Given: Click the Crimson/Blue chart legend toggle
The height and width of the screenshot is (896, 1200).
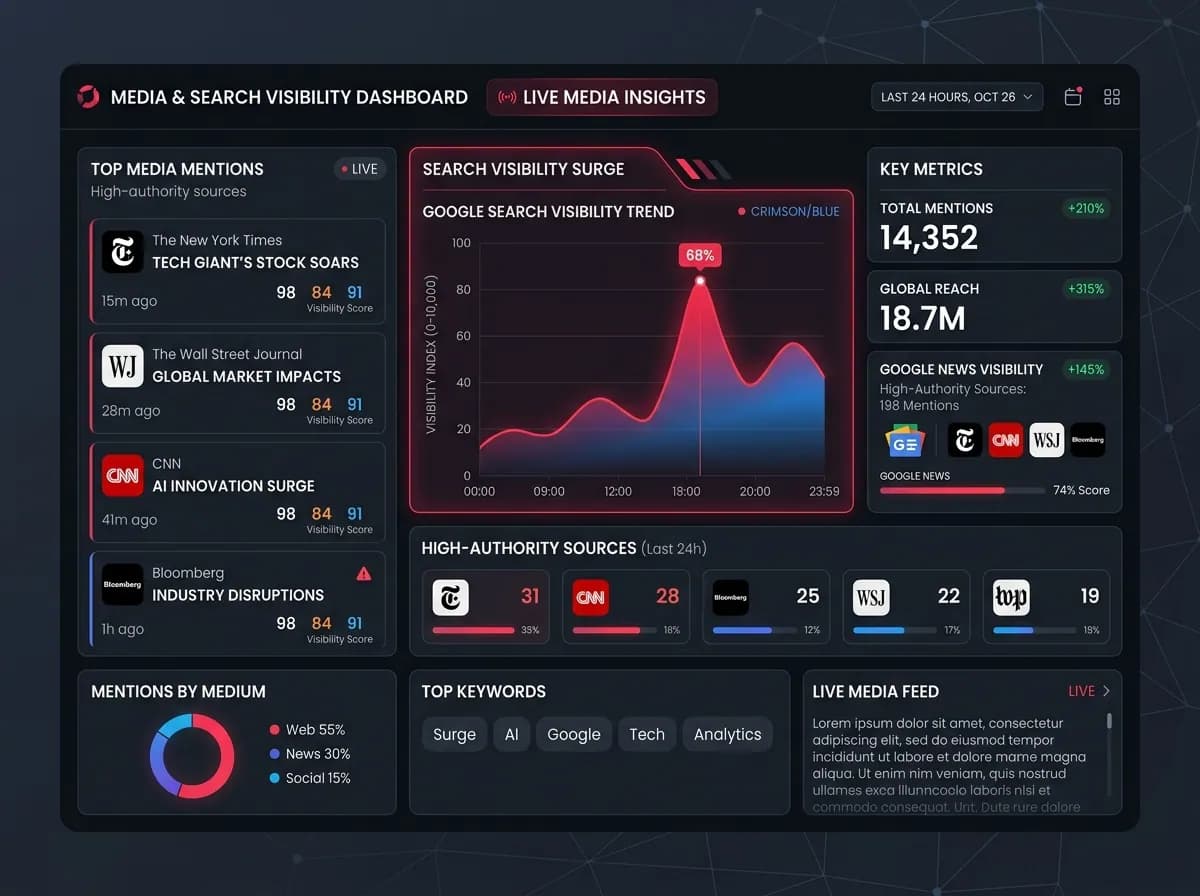Looking at the screenshot, I should tap(789, 211).
